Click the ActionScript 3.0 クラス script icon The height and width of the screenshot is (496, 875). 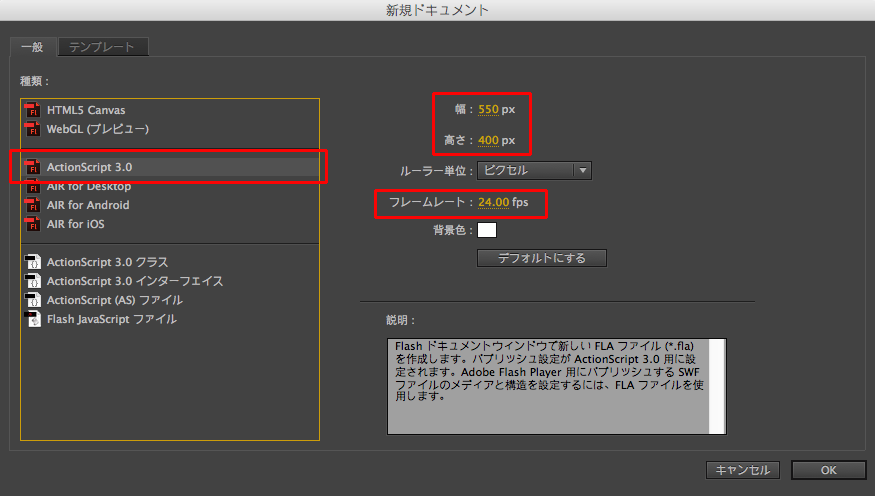33,262
